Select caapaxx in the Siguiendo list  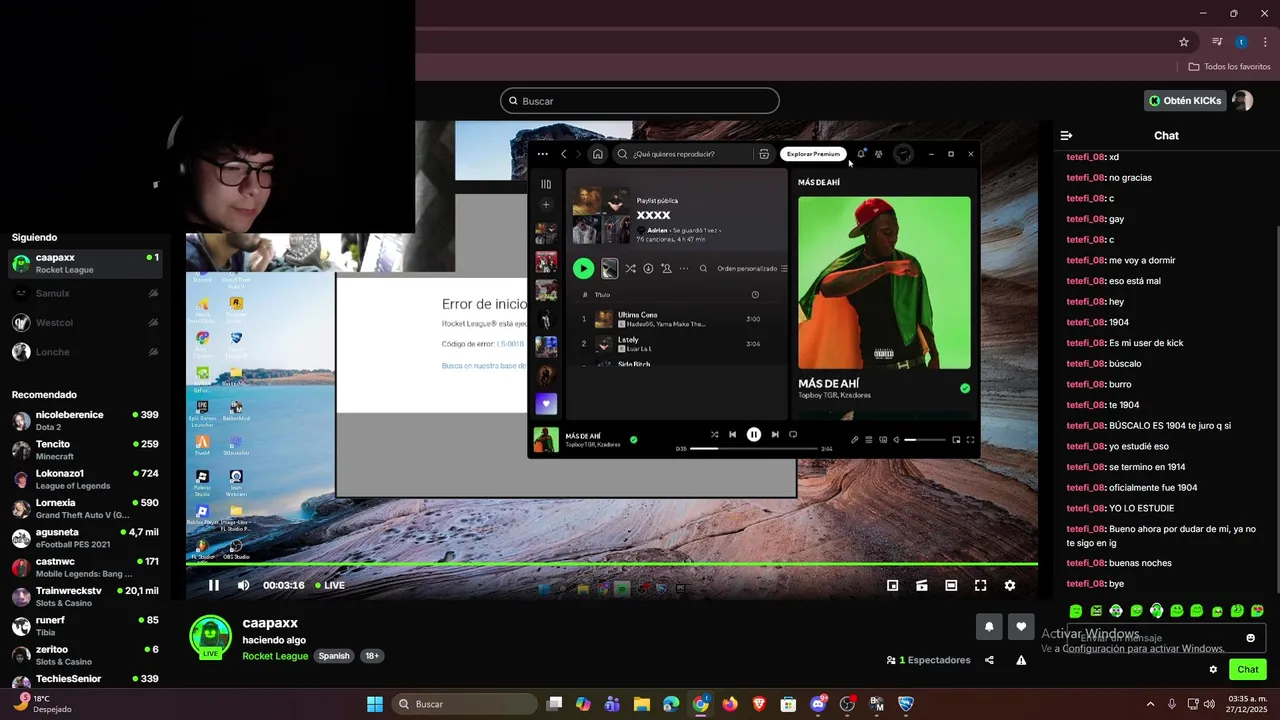click(85, 263)
